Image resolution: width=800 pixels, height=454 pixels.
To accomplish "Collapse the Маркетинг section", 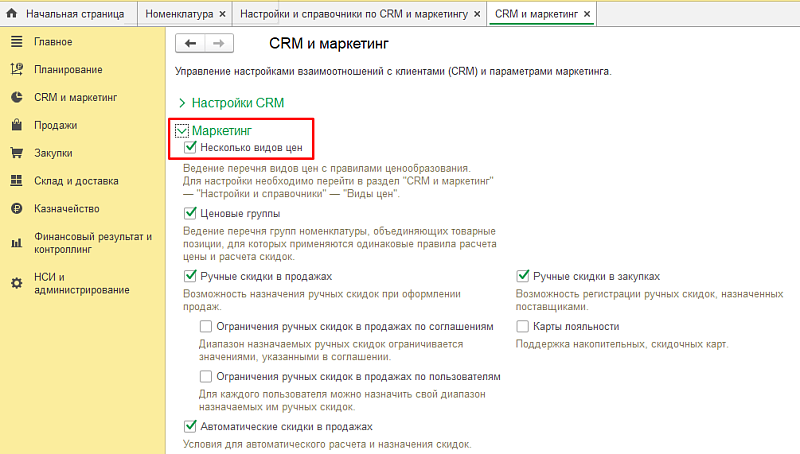I will pos(182,131).
